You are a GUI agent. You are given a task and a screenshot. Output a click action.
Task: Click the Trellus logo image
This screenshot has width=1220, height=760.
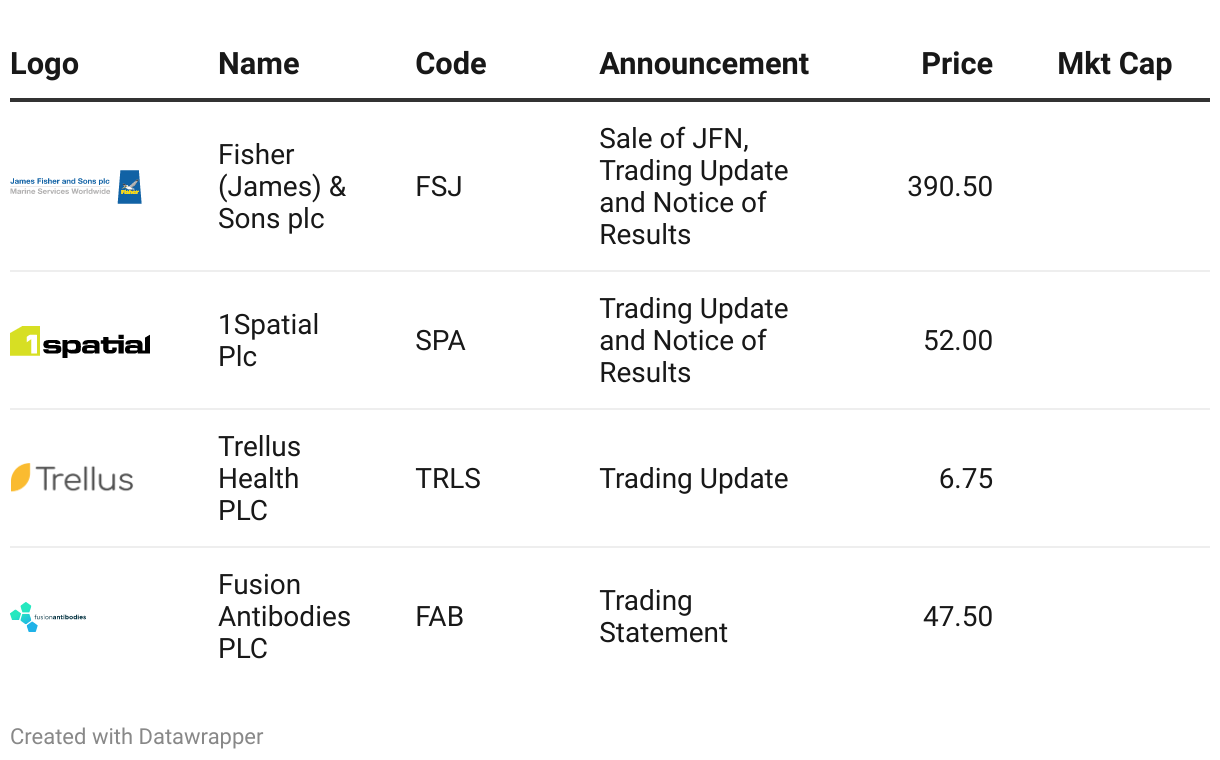coord(72,479)
